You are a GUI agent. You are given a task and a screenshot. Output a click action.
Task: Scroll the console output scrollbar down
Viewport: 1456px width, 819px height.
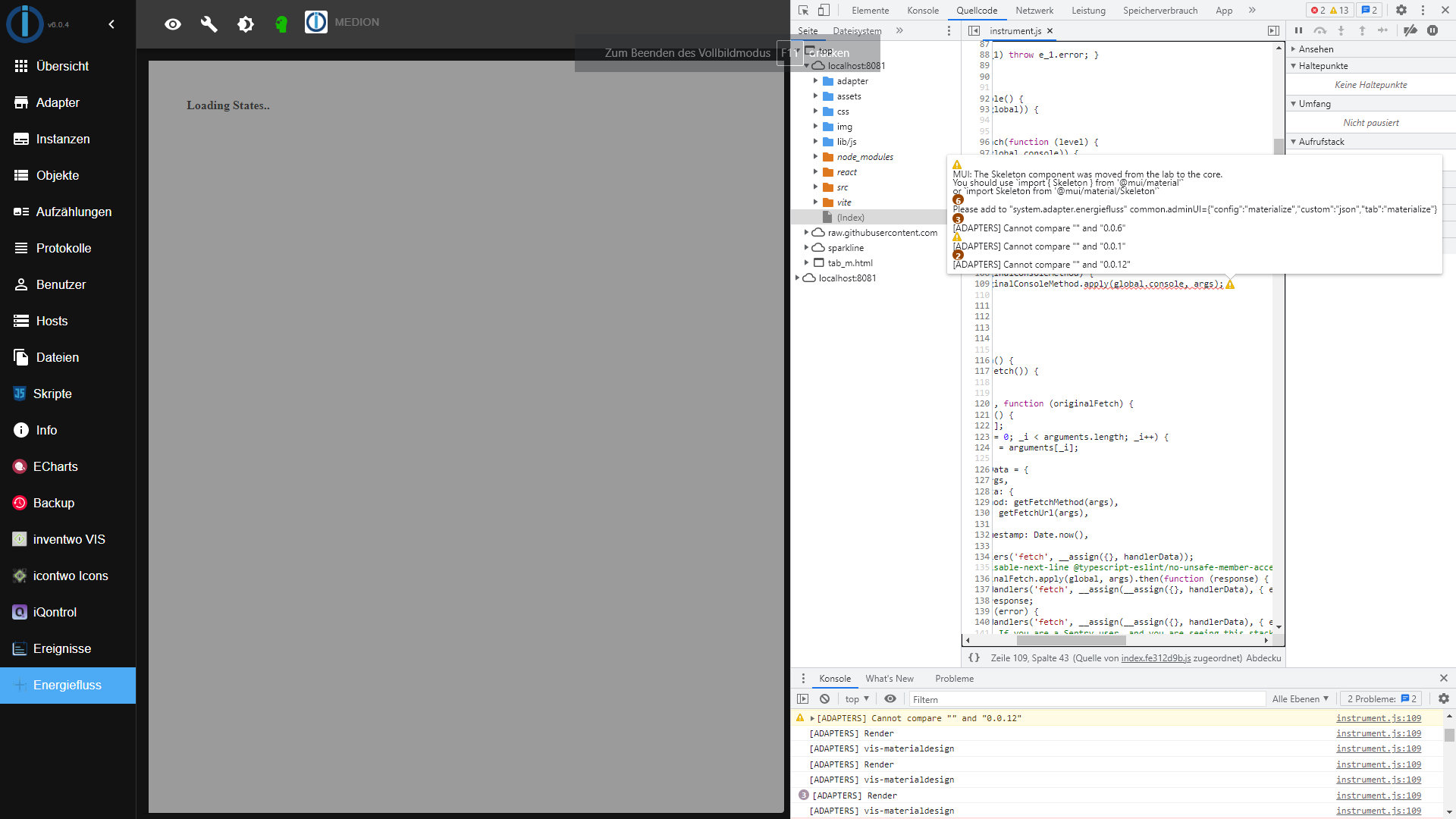(x=1449, y=813)
